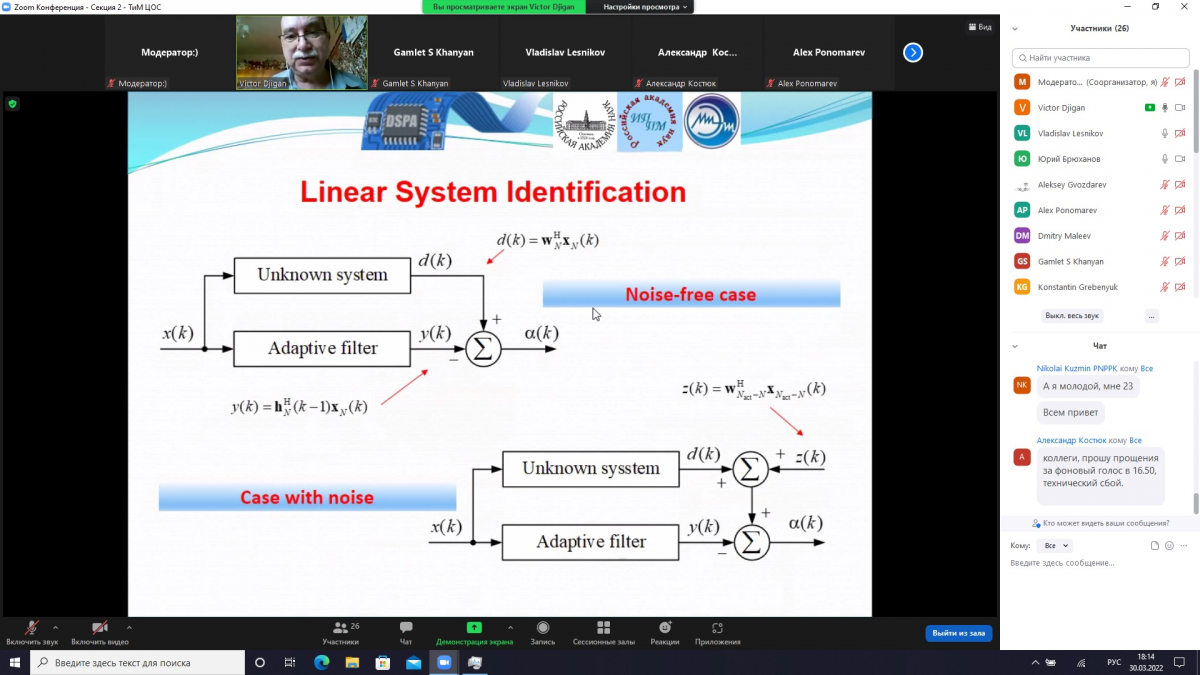Viewport: 1200px width, 675px height.
Task: Launch Microsoft Edge from taskbar
Action: click(x=321, y=662)
